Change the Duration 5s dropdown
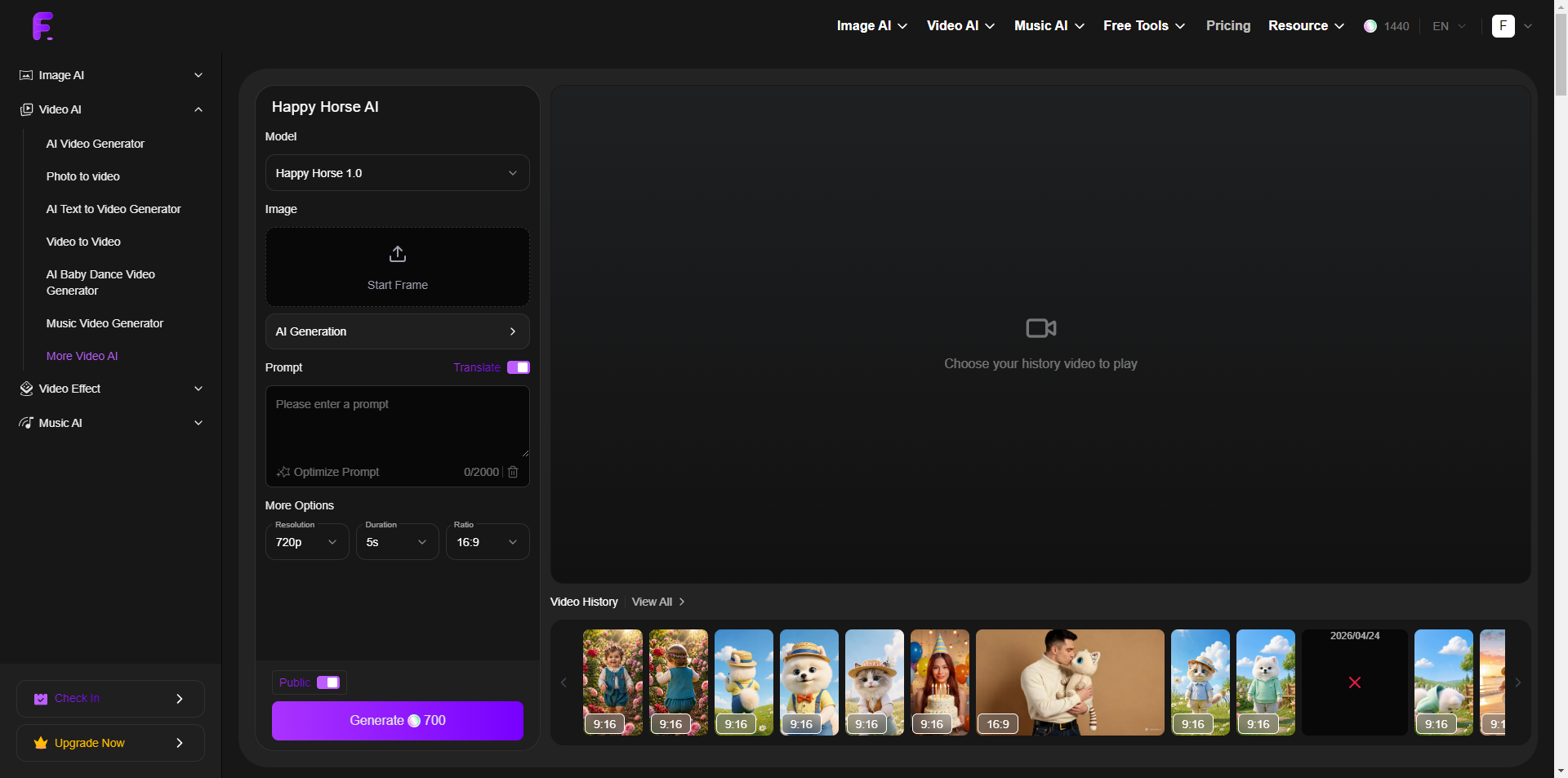The width and height of the screenshot is (1568, 778). tap(397, 542)
